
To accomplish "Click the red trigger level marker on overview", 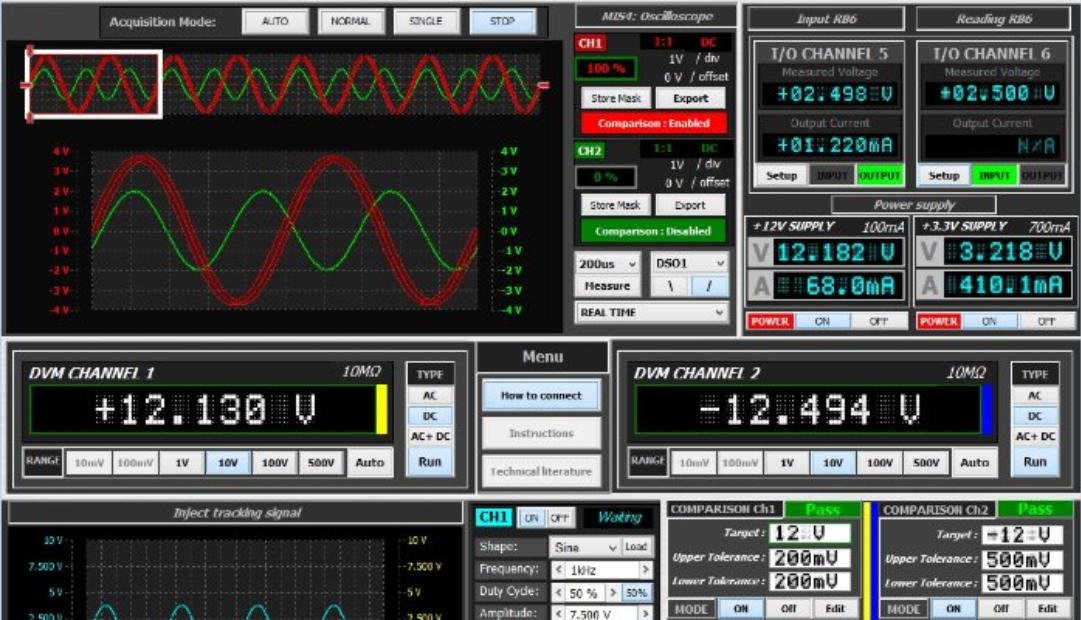I will tap(544, 86).
